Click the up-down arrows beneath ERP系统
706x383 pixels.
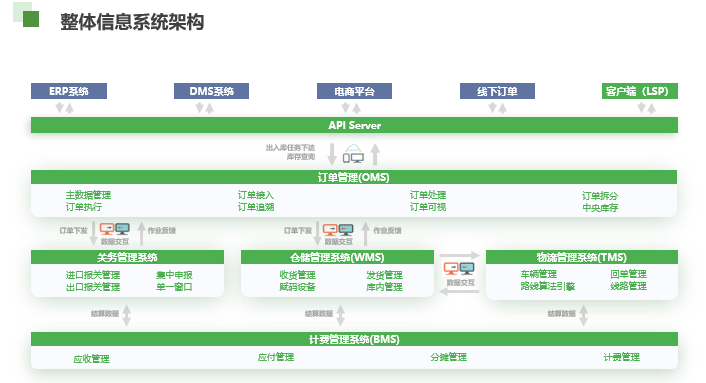coord(64,108)
